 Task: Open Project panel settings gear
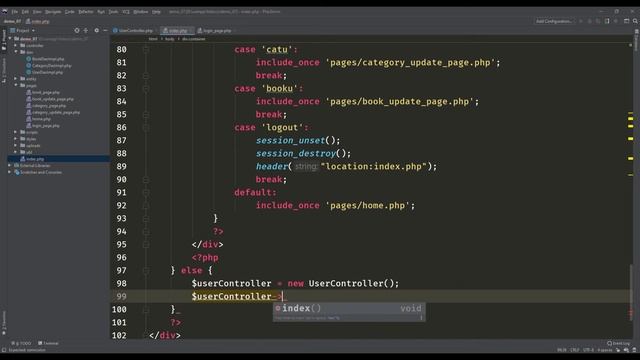coord(96,31)
